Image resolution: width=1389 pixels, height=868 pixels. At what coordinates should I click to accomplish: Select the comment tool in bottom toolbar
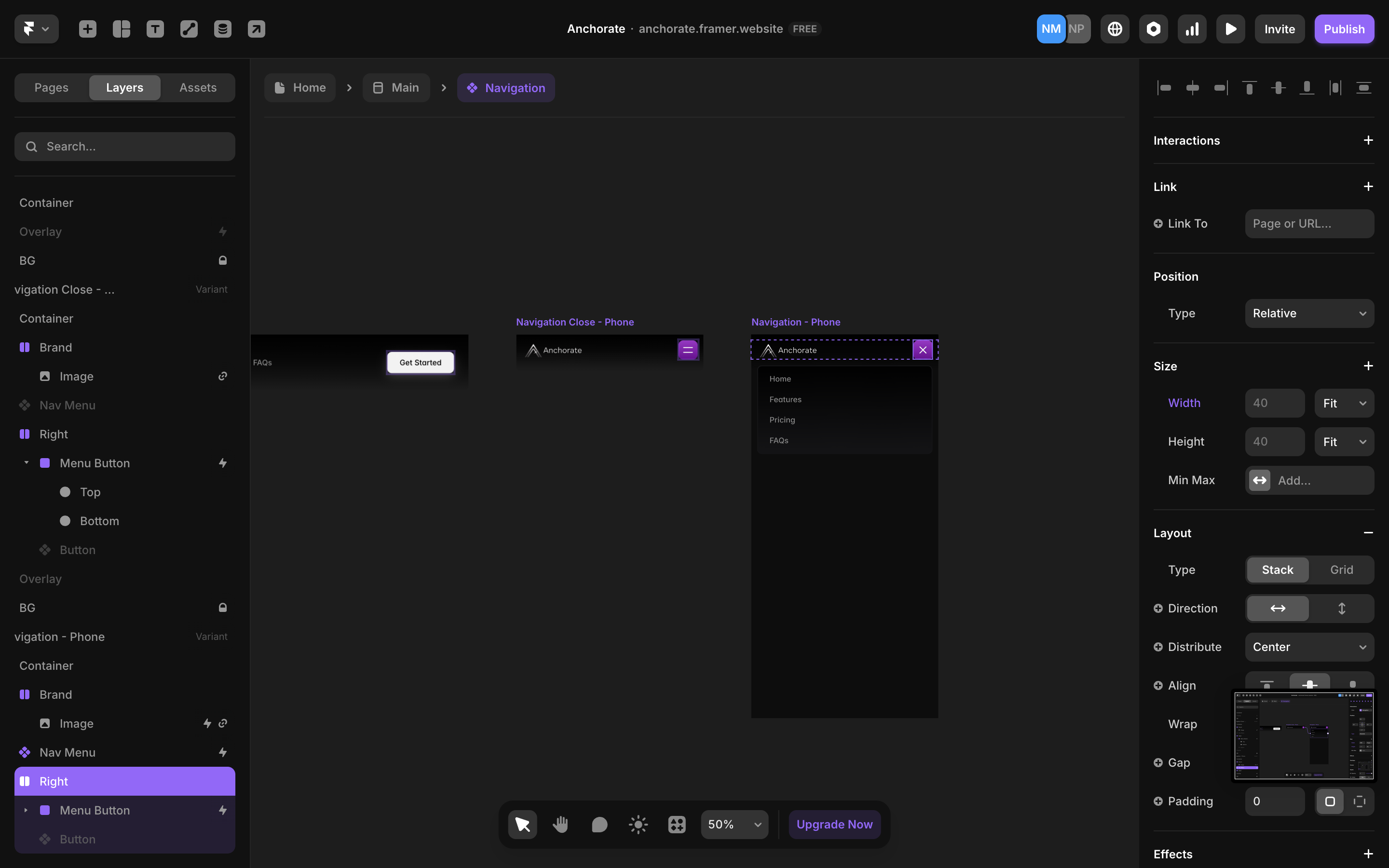599,825
